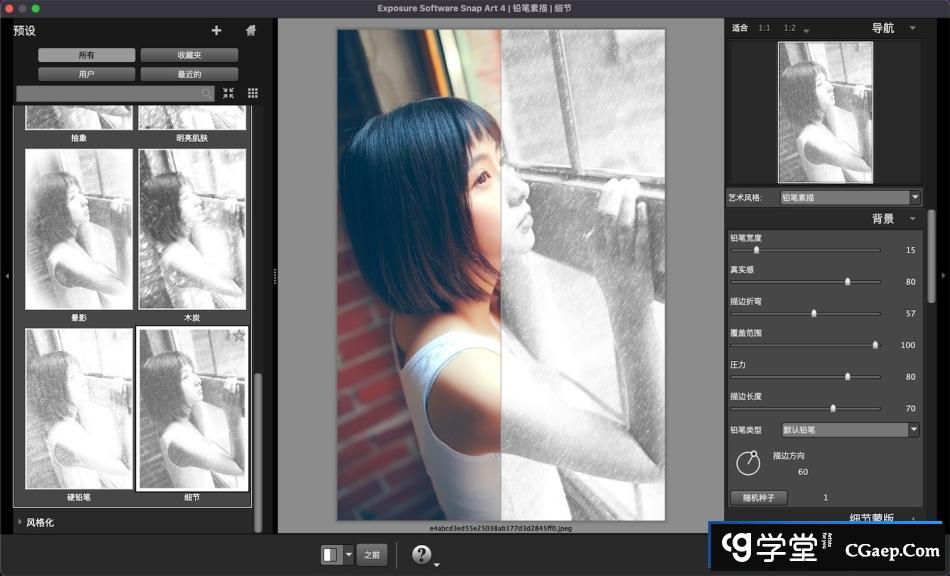
Task: Open the question mark help icon
Action: coord(421,555)
